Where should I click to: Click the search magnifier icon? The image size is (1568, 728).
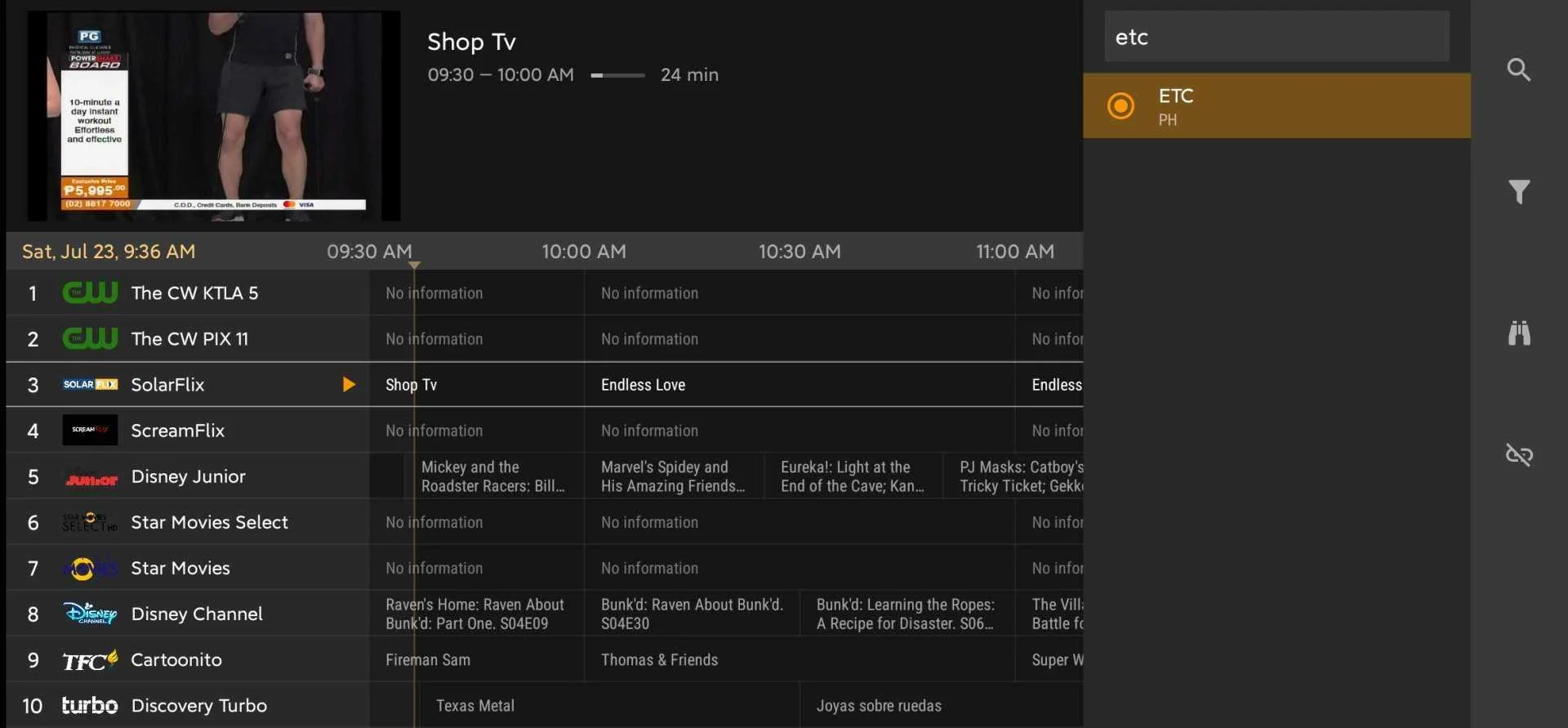[x=1518, y=69]
